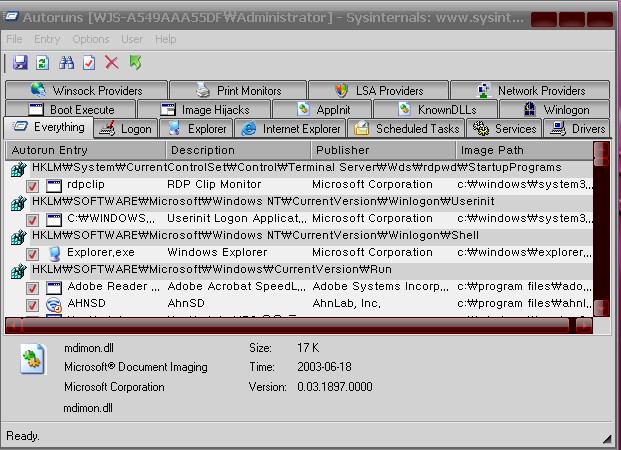The height and width of the screenshot is (450, 621).
Task: Switch to the Explorer tab
Action: coord(196,129)
